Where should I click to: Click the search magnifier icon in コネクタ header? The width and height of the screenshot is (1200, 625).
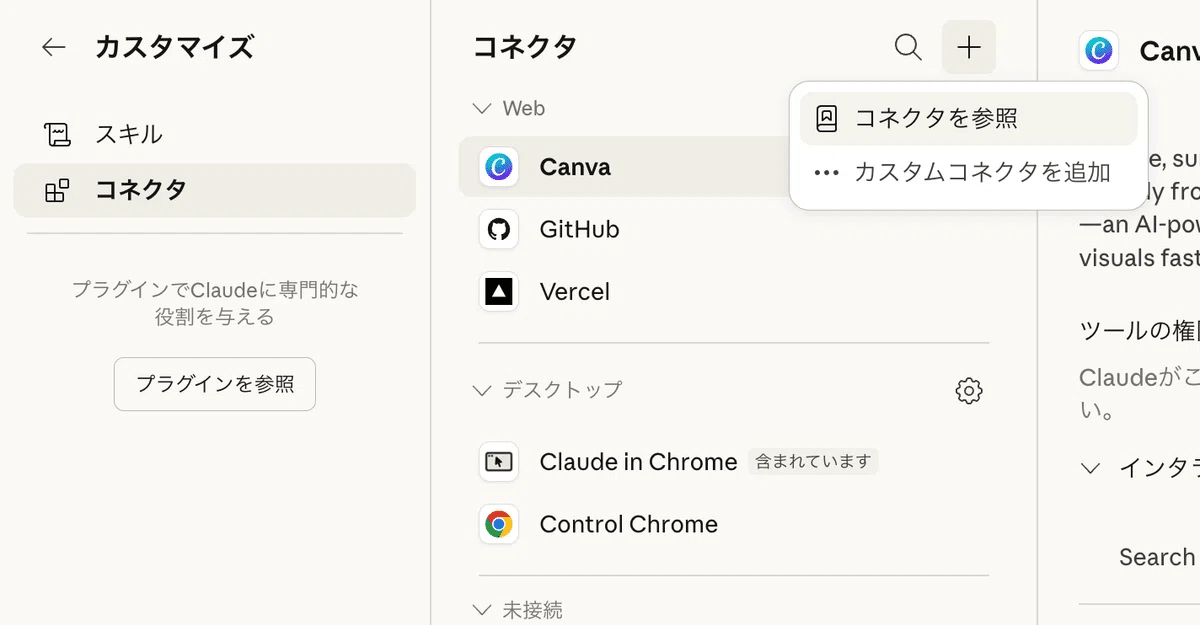coord(908,47)
